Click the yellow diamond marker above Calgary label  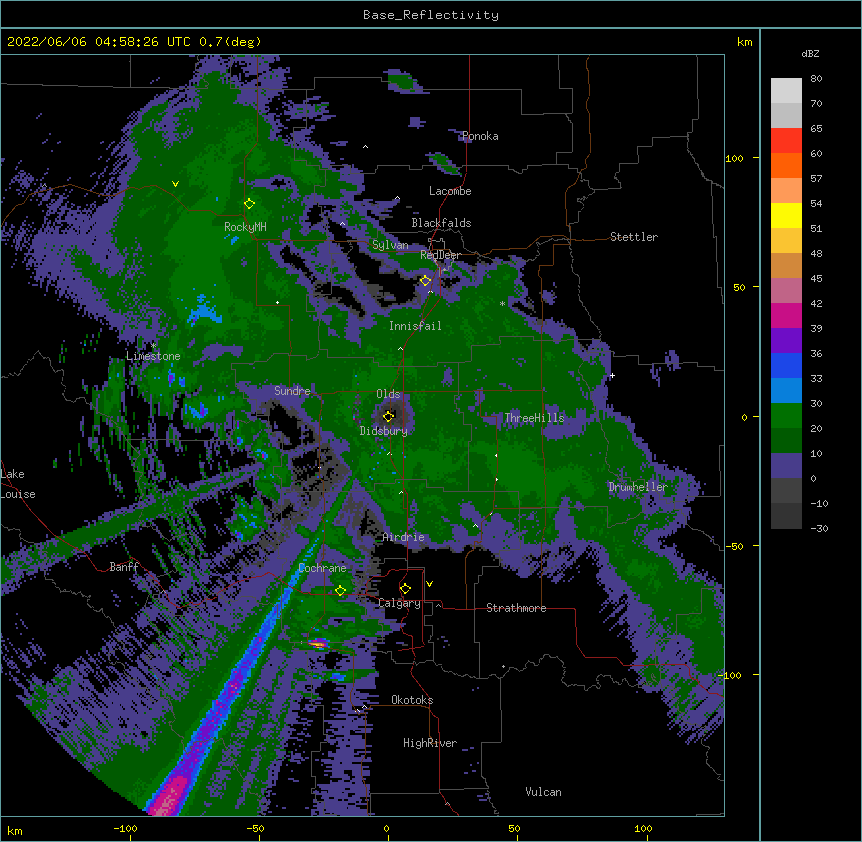coord(405,589)
